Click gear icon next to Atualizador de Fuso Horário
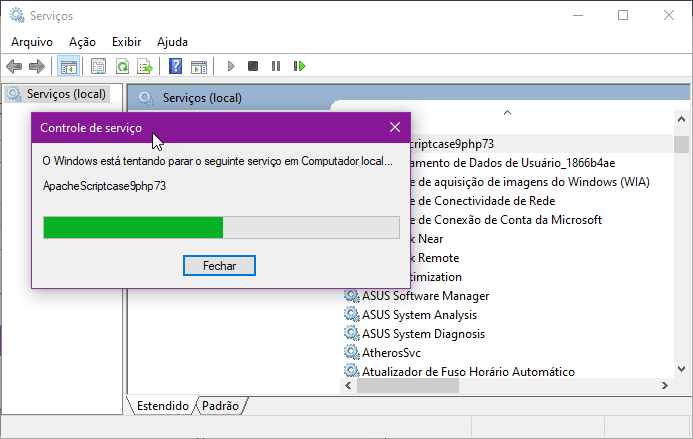 point(351,371)
